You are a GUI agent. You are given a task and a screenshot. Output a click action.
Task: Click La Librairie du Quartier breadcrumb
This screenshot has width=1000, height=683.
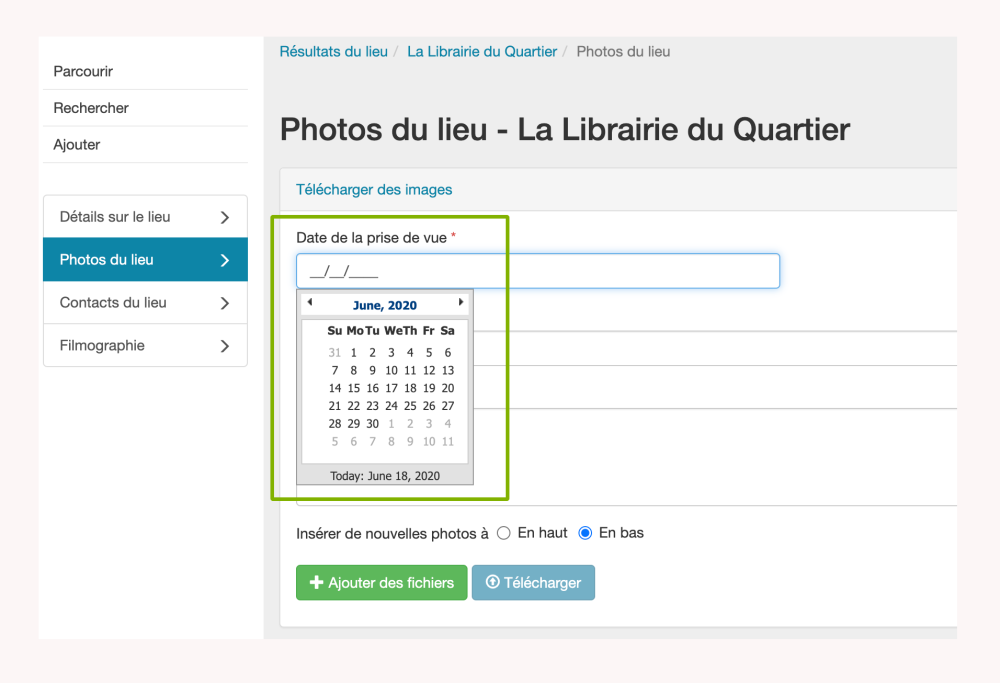pos(482,51)
